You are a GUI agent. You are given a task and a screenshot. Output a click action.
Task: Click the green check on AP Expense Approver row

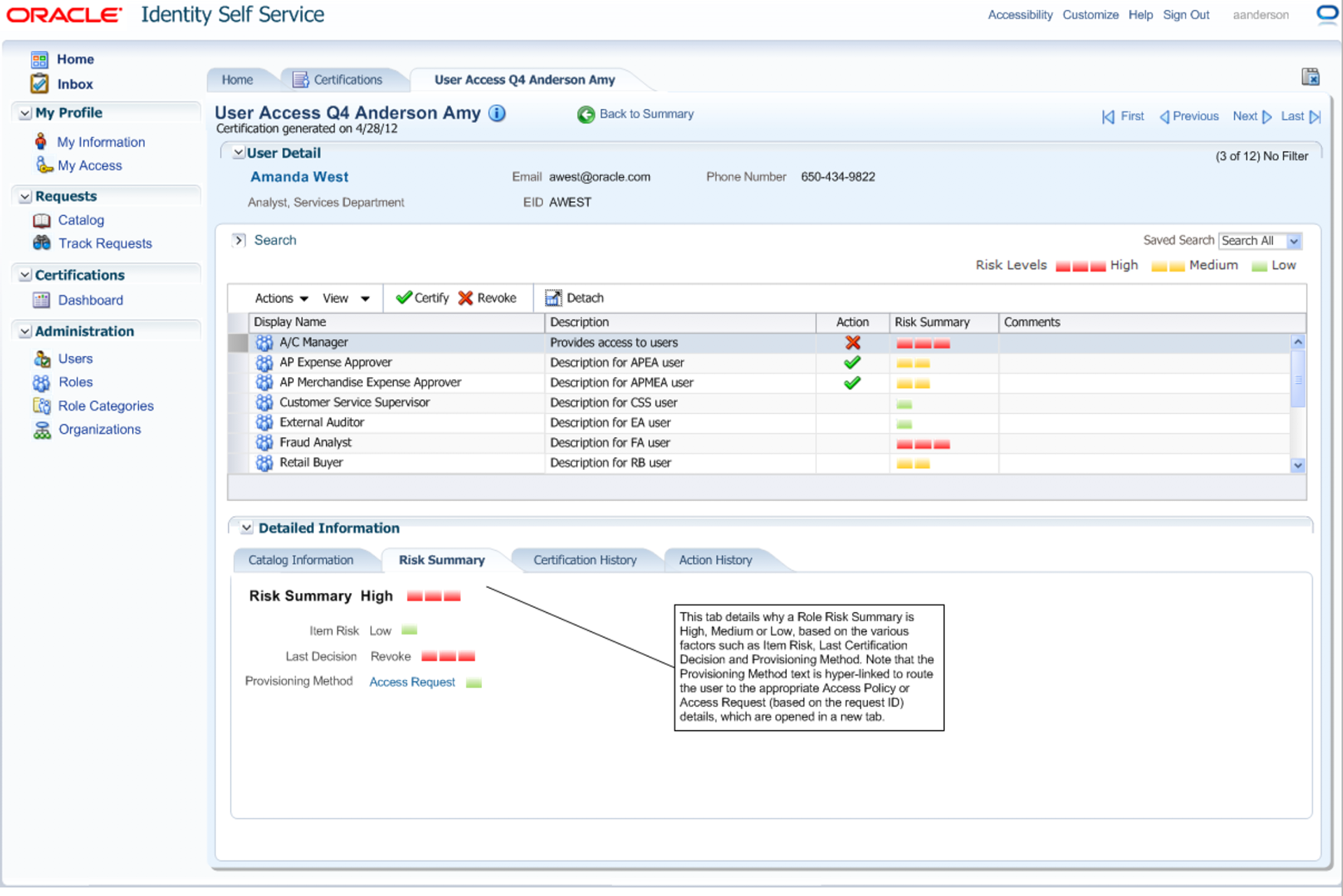(852, 362)
